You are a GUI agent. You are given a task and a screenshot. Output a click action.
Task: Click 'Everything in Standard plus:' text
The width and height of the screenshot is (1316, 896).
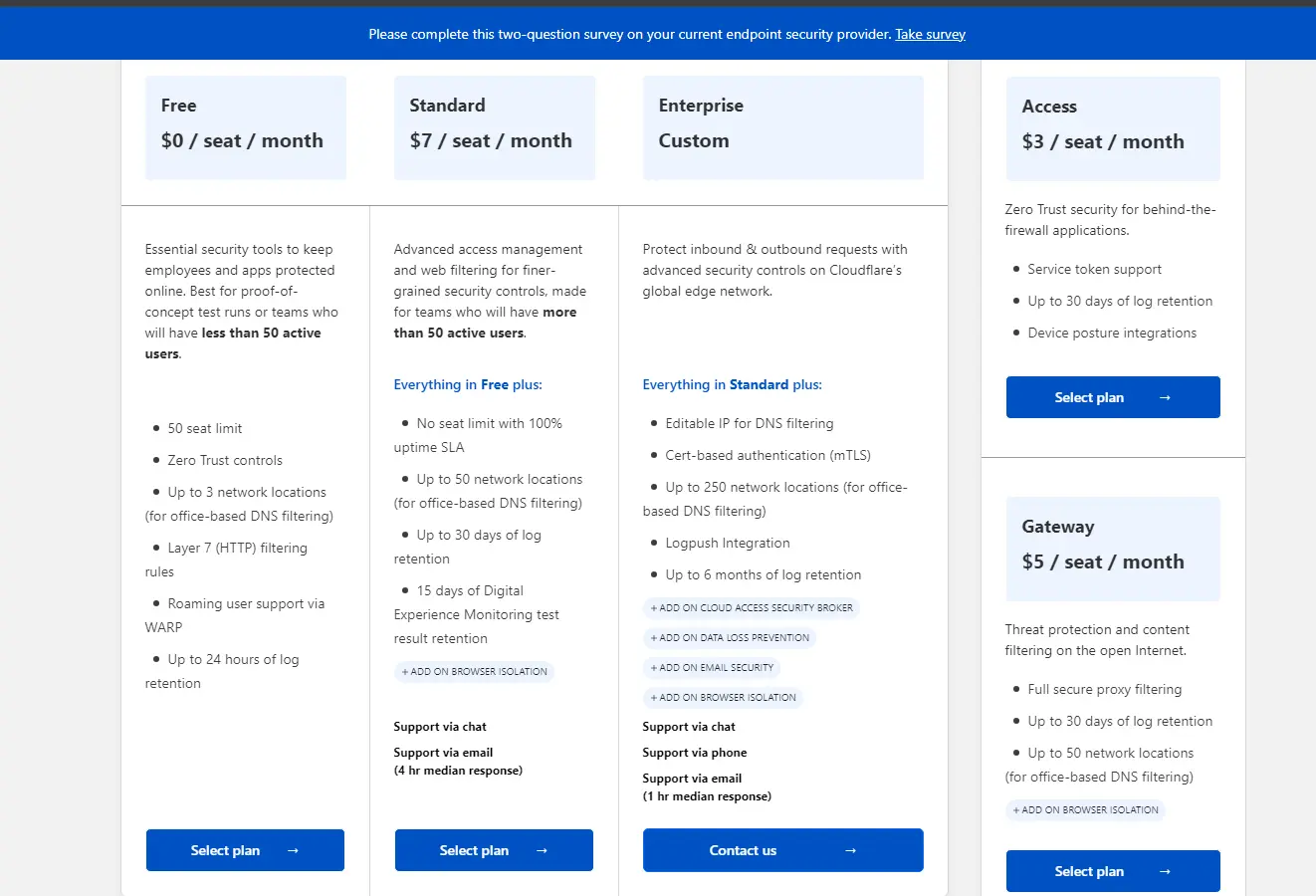click(x=733, y=384)
